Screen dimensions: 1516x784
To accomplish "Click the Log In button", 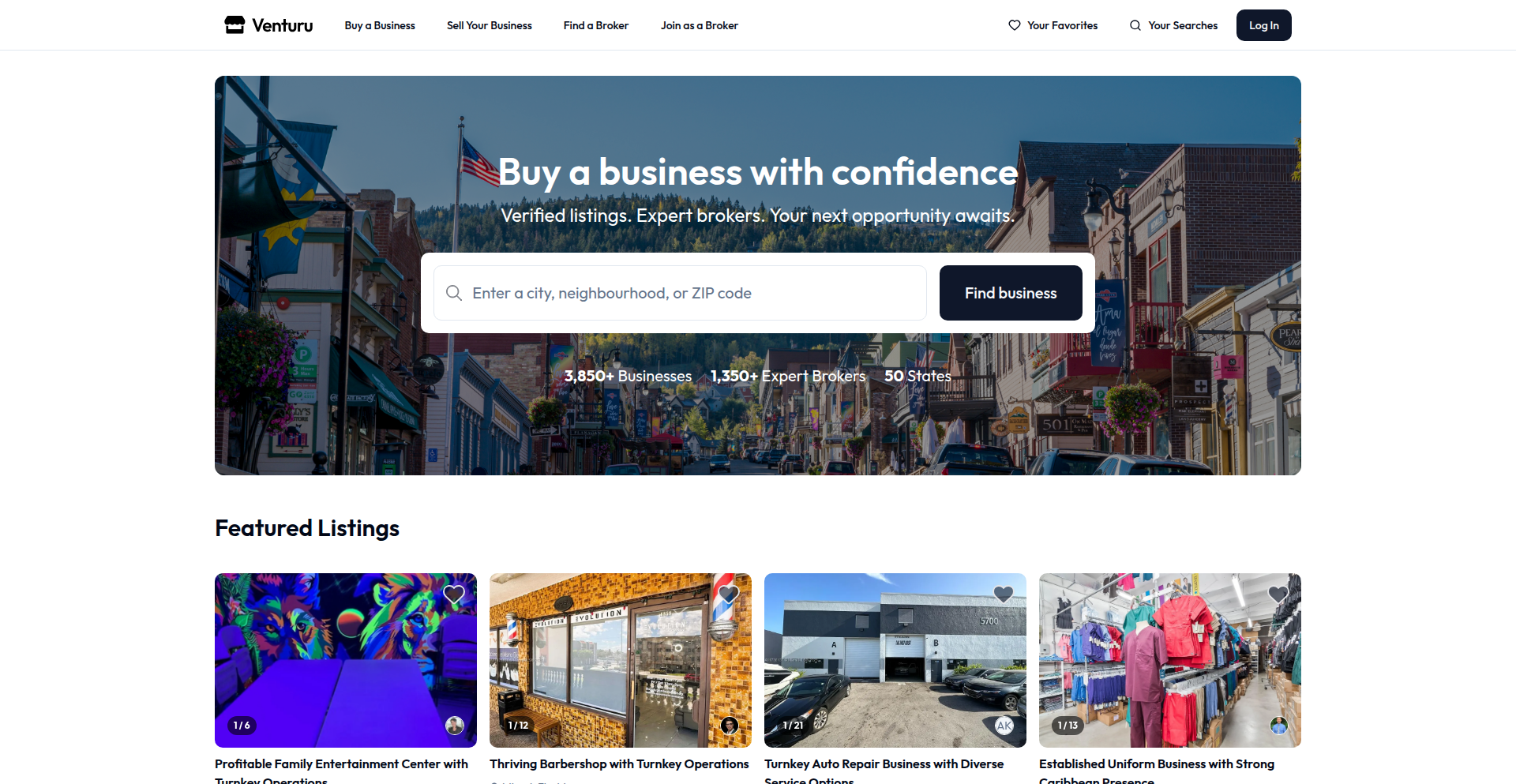I will 1264,25.
